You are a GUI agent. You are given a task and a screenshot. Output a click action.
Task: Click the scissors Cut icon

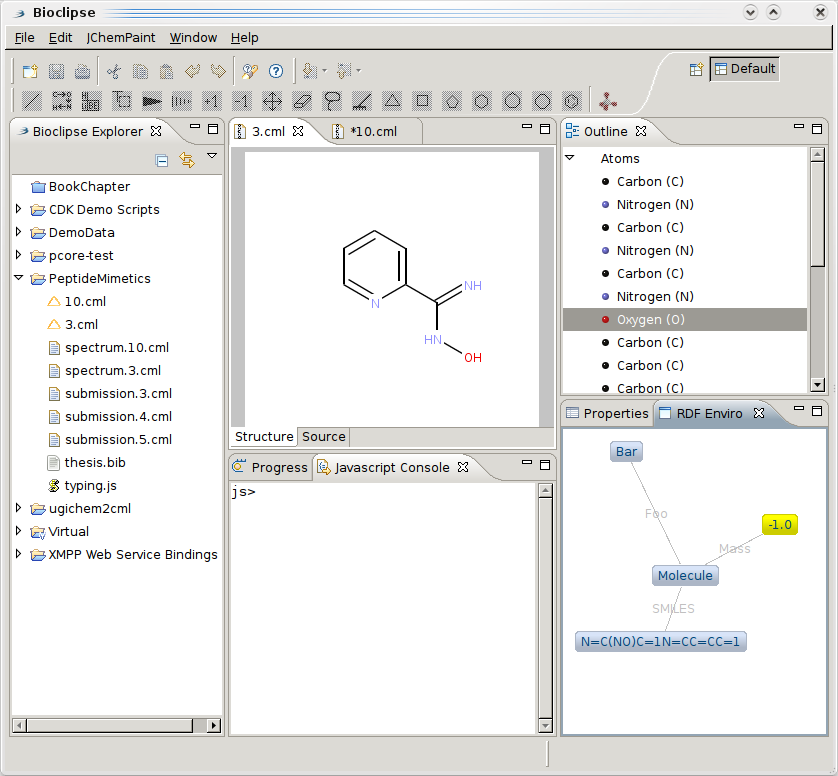coord(114,71)
